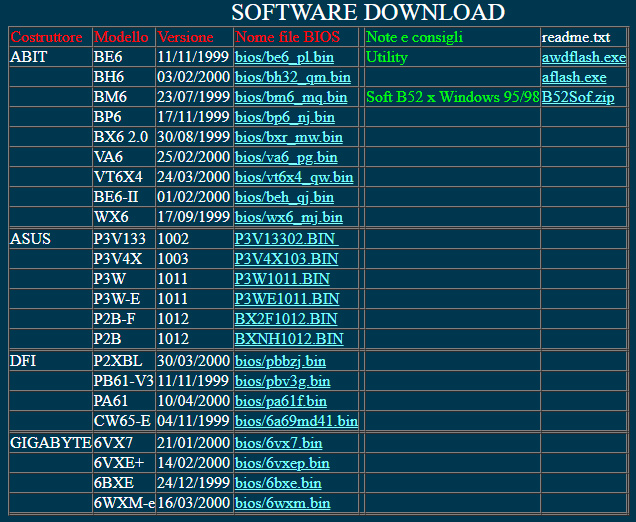
Task: Open the bios/pbbzj.bin DFI link
Action: [280, 360]
